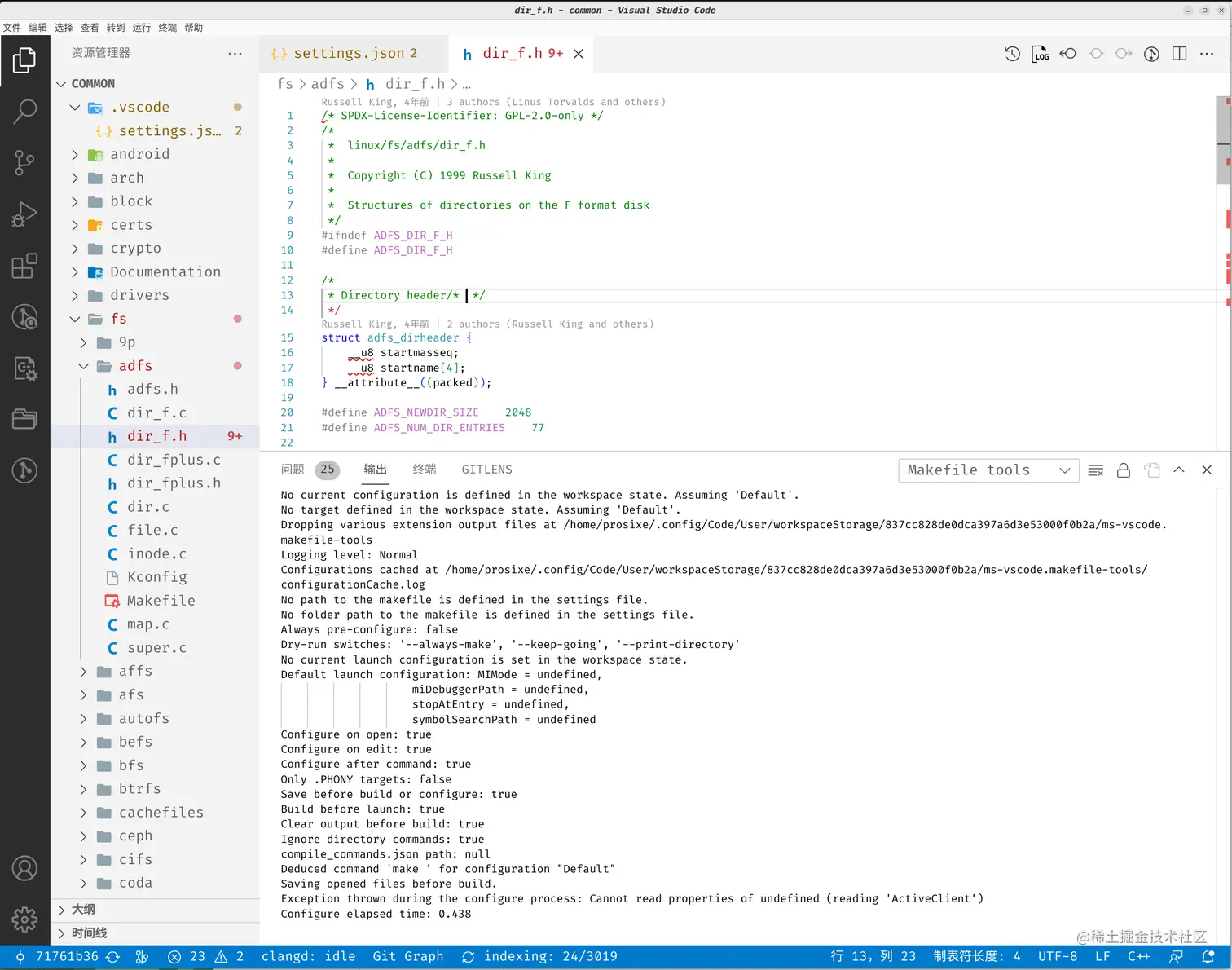Image resolution: width=1232 pixels, height=970 pixels.
Task: Click the indexing: 24/3019 status item
Action: point(539,957)
